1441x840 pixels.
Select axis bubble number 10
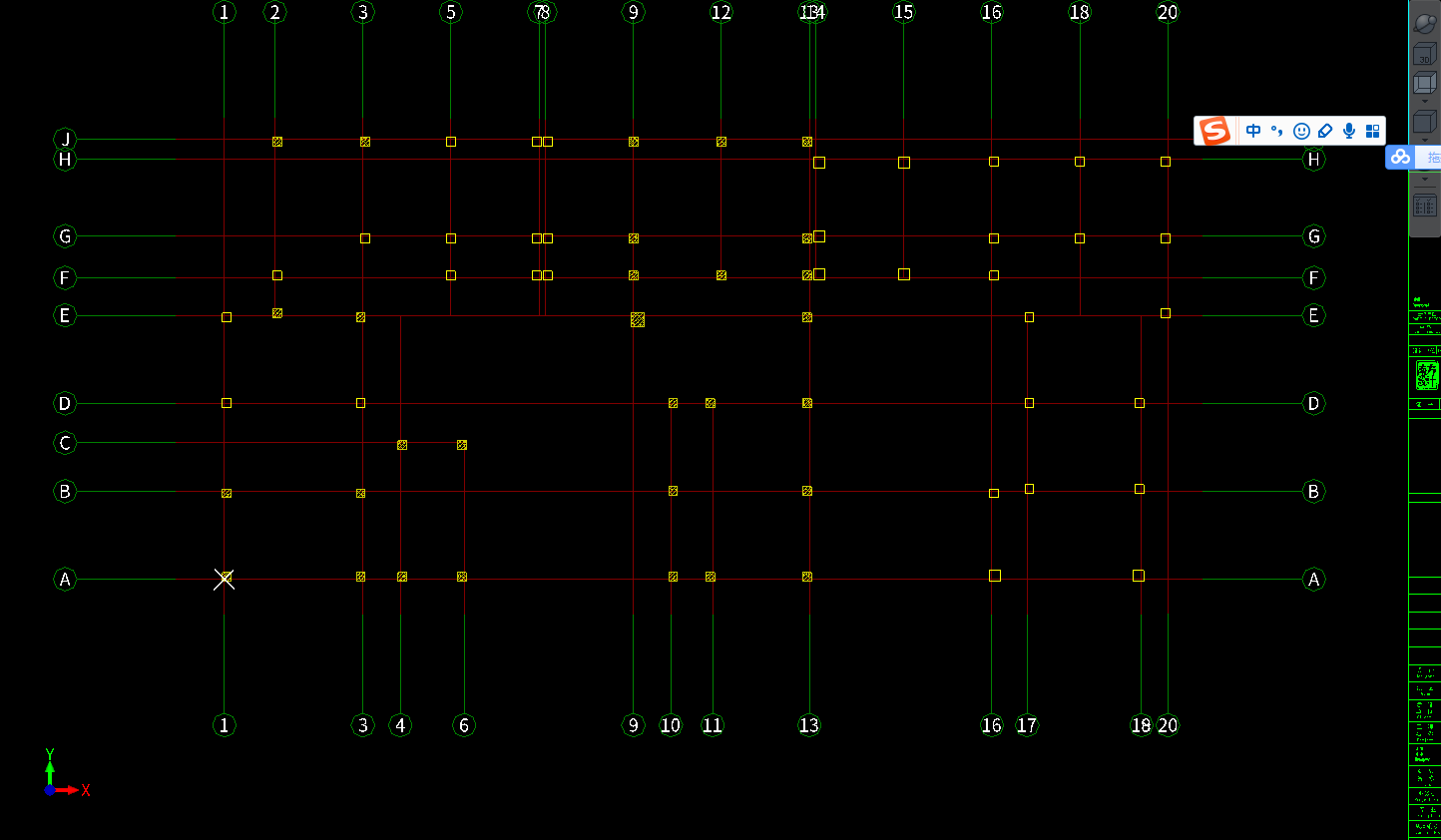pyautogui.click(x=671, y=725)
